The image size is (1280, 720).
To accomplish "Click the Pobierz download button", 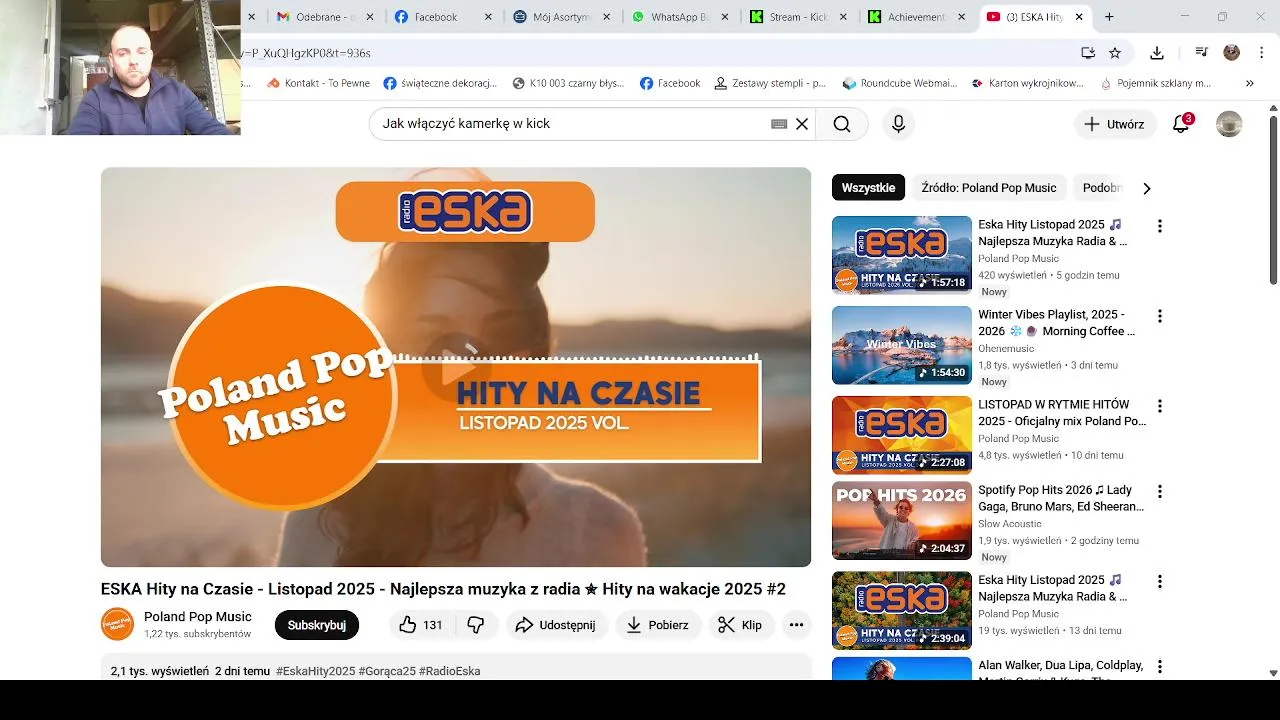I will click(x=658, y=625).
